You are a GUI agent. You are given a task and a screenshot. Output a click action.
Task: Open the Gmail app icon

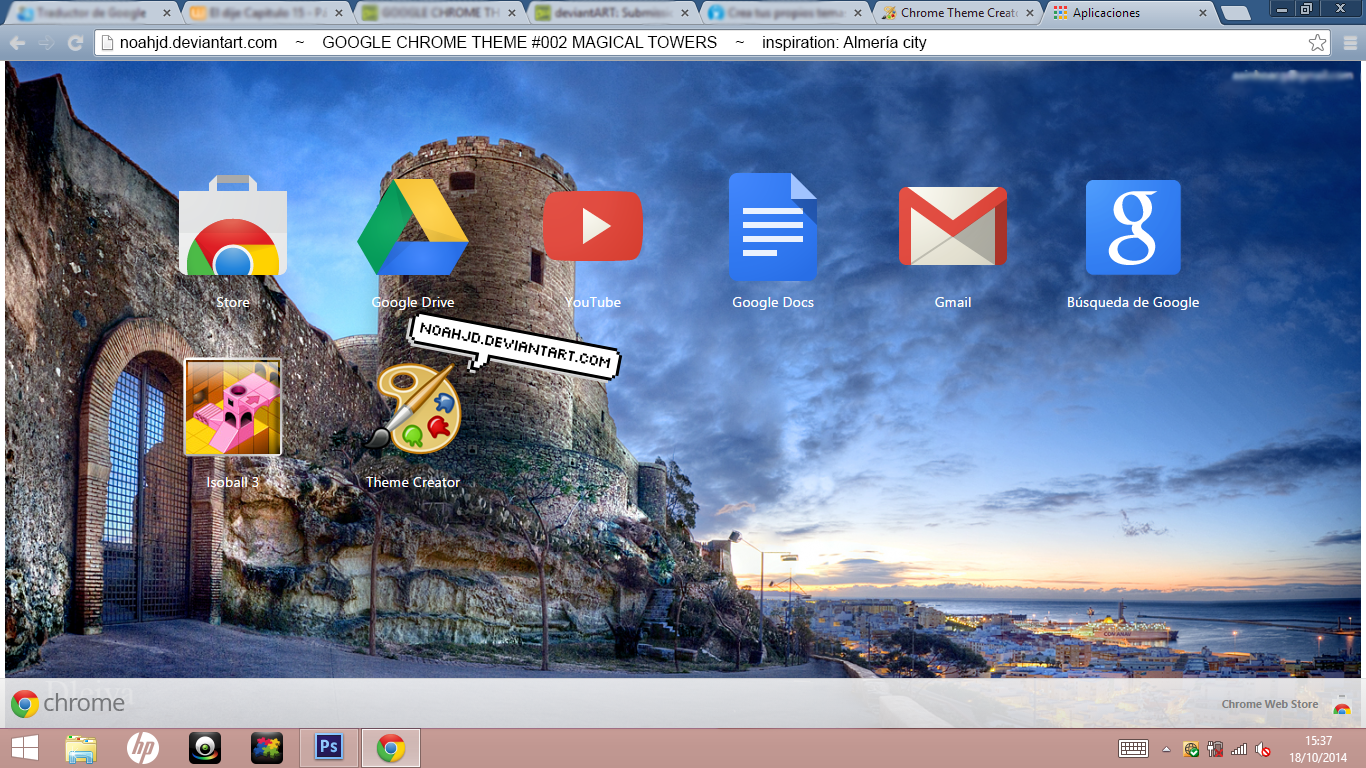pos(953,226)
